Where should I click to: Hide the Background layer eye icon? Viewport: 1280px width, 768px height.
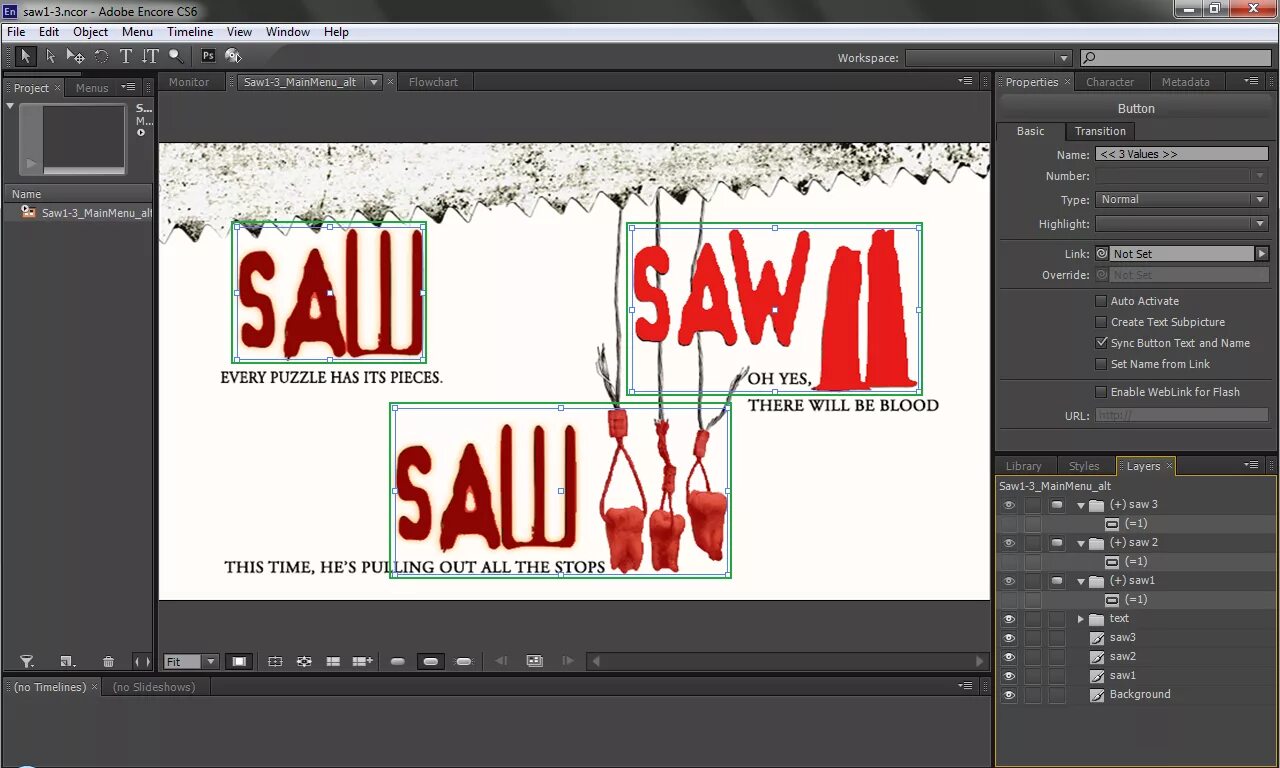click(x=1009, y=695)
